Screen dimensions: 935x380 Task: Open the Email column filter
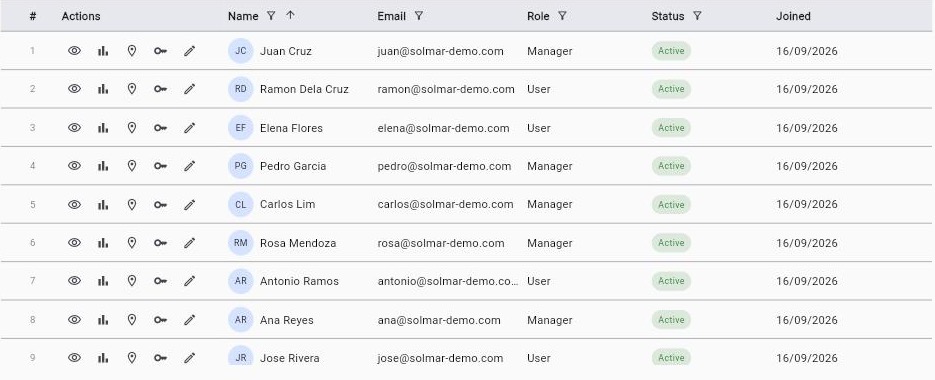(x=419, y=16)
